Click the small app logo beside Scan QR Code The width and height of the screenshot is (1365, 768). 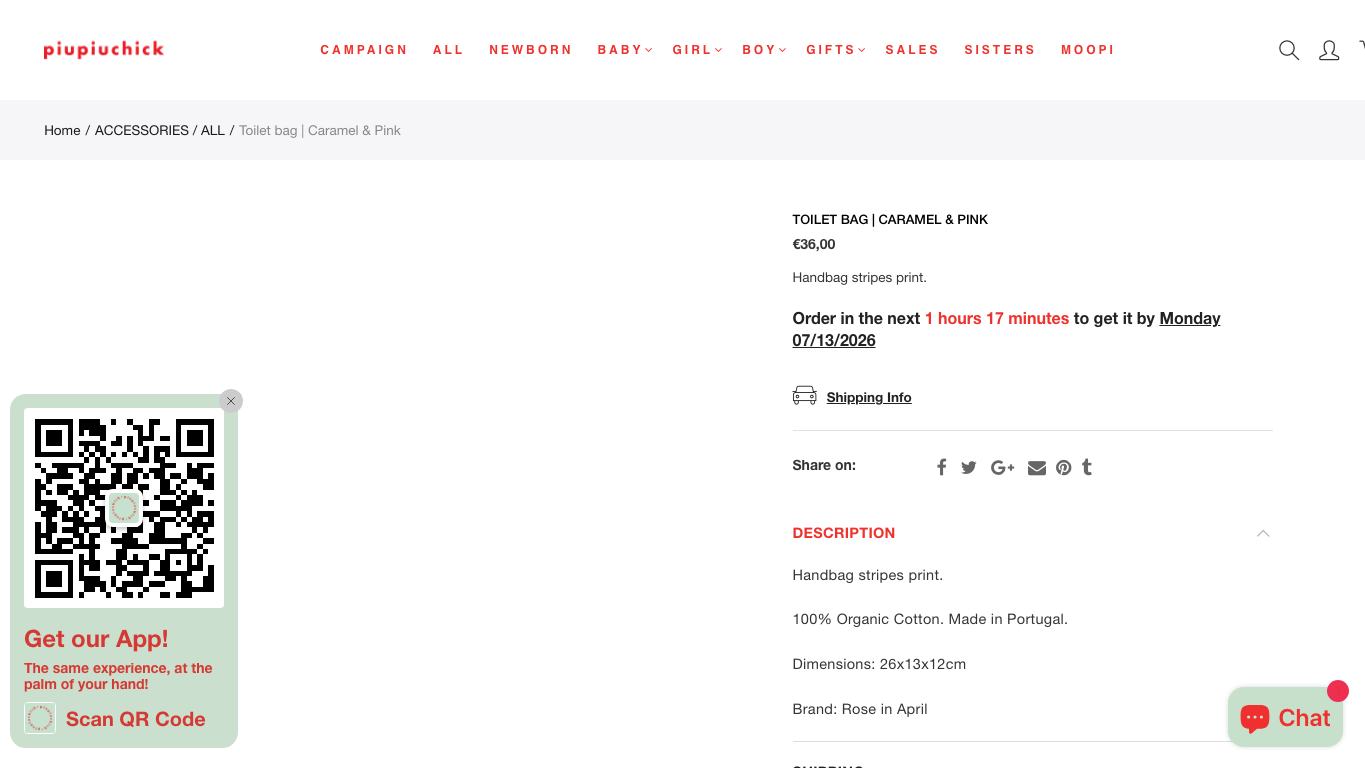(40, 718)
